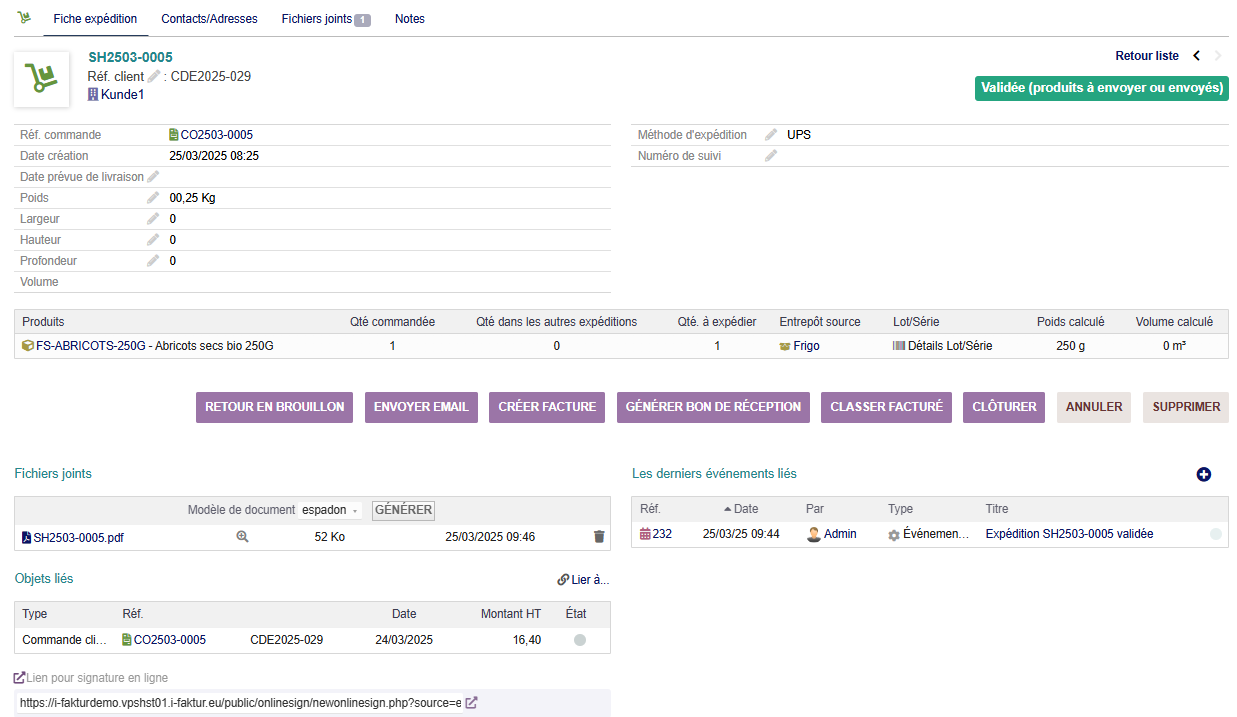Screen dimensions: 1237x717
Task: Edit Méthode d'expédition with pencil icon
Action: pos(771,135)
